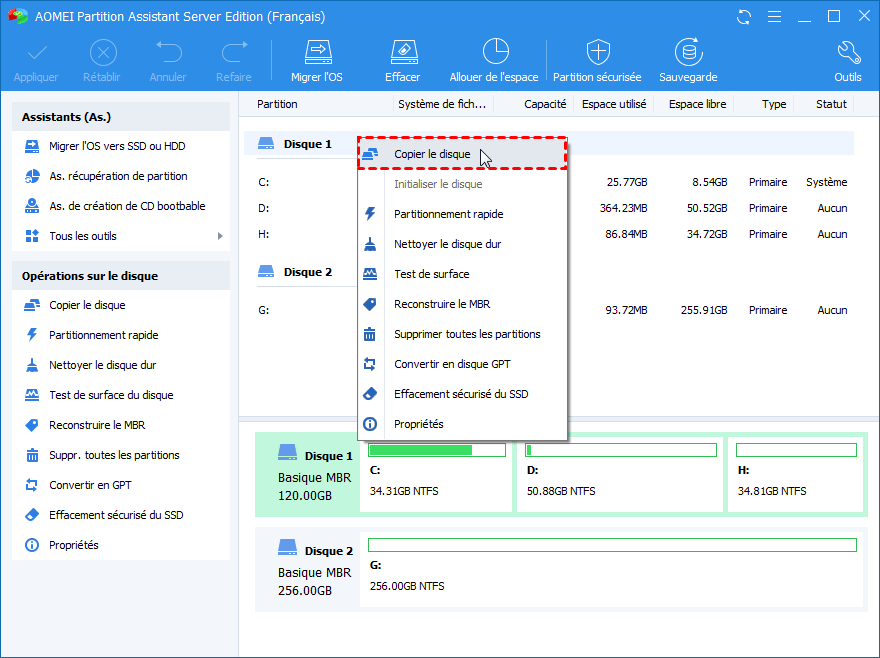Click the G: partition usage bar
The height and width of the screenshot is (658, 880).
[612, 545]
